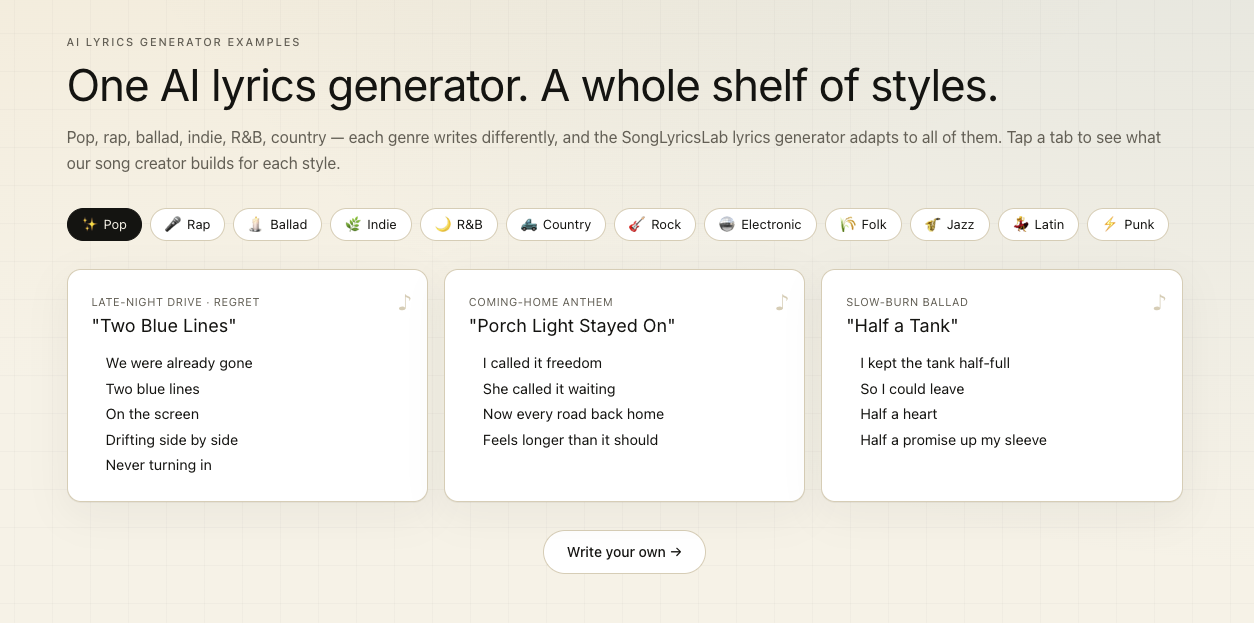Click the guitar icon in the Rock tab
This screenshot has height=623, width=1254.
click(x=636, y=225)
